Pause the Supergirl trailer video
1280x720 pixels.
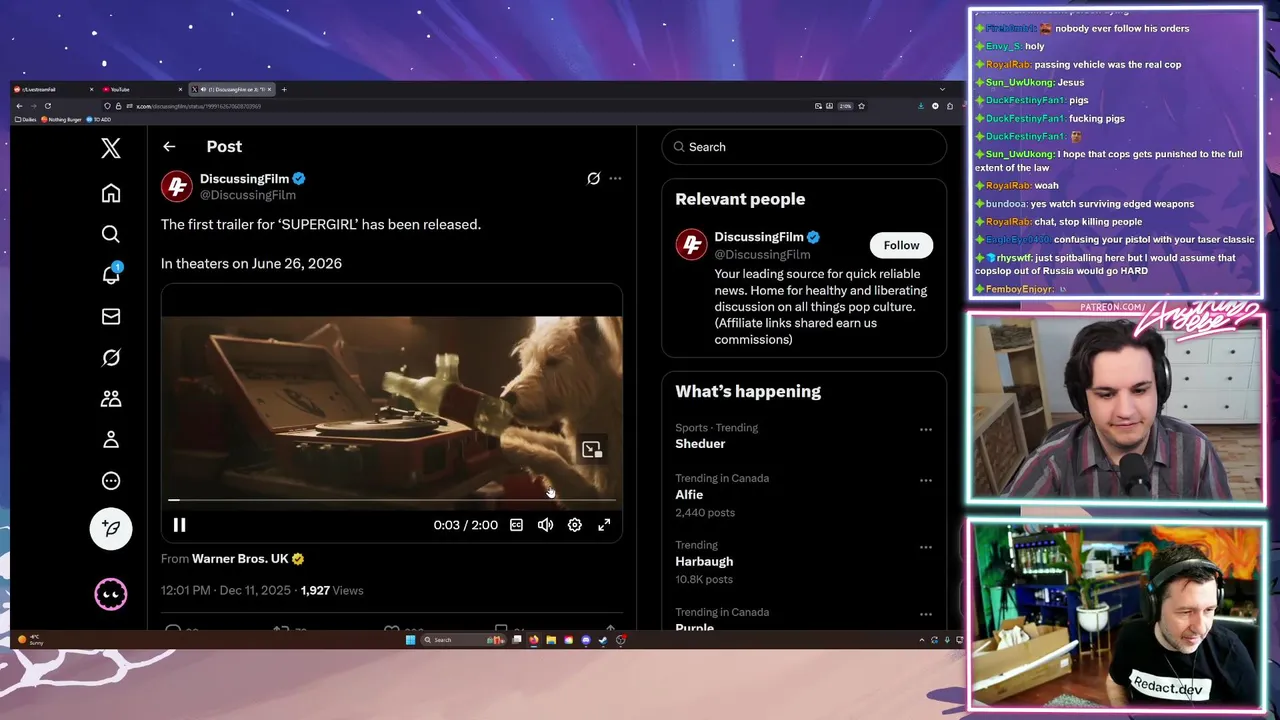(180, 525)
